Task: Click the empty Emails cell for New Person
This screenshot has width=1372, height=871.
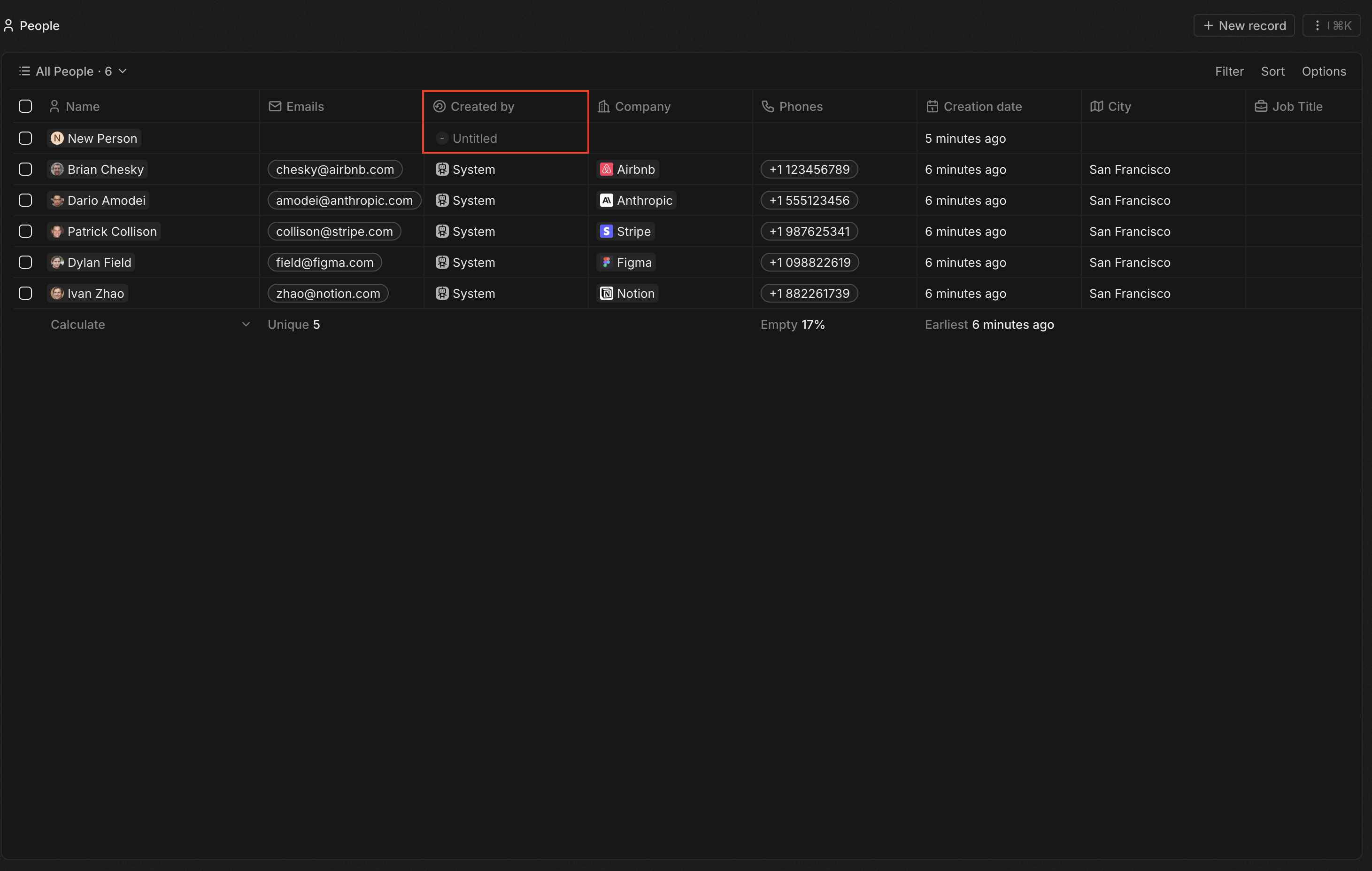Action: [341, 139]
